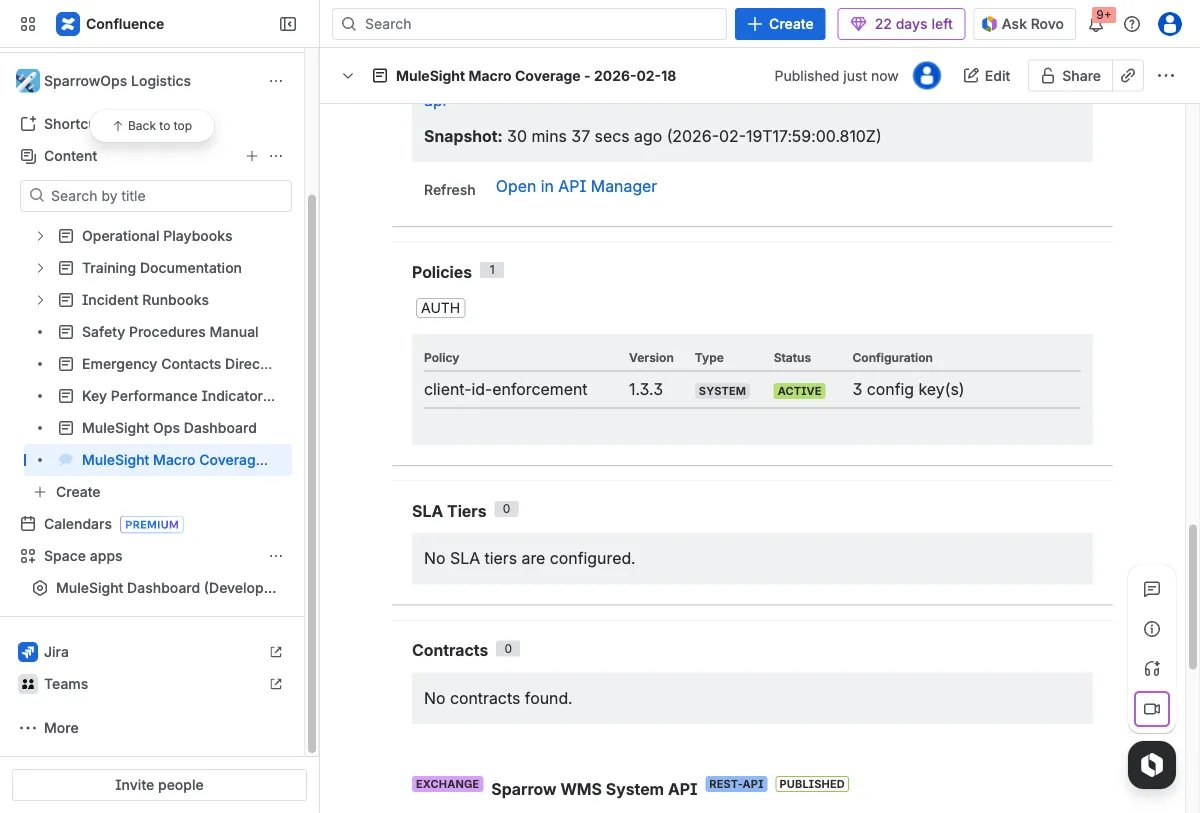Click the Back to top button
The image size is (1200, 813).
(x=152, y=126)
